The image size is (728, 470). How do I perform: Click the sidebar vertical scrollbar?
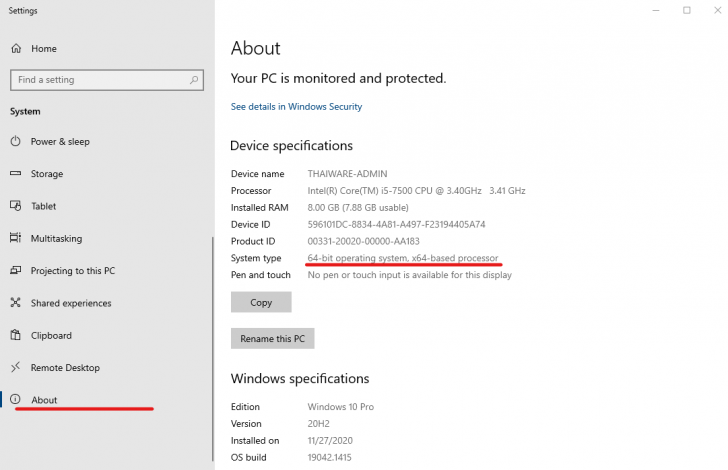213,348
